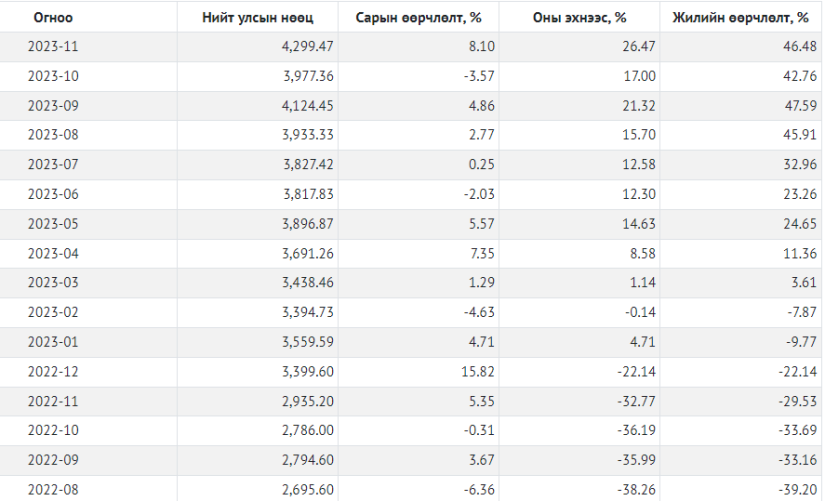
Task: Click the Оны эхнээс, % column header
Action: pos(579,18)
